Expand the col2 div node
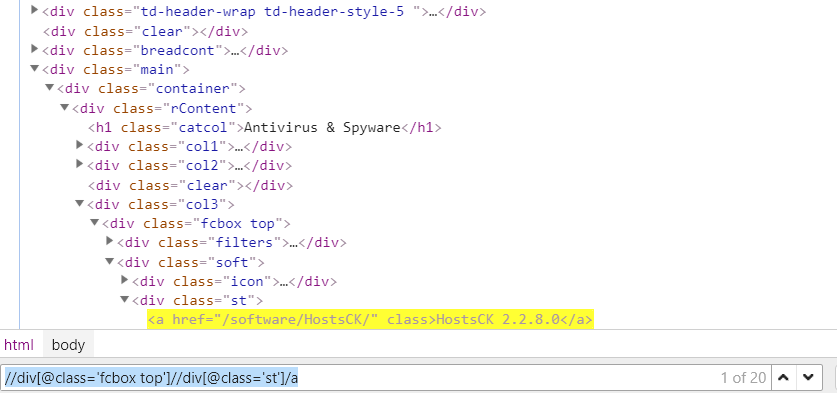Viewport: 837px width, 393px height. [x=80, y=163]
